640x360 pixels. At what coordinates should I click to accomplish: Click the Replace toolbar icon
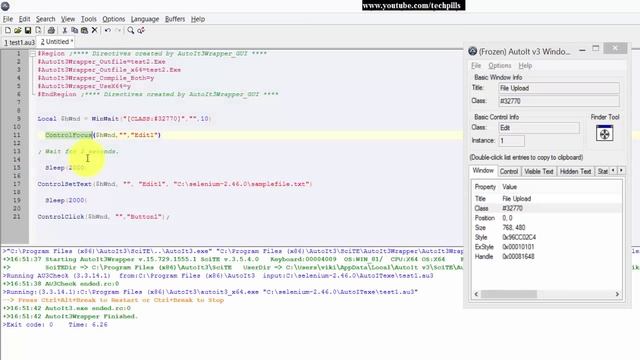pos(141,30)
